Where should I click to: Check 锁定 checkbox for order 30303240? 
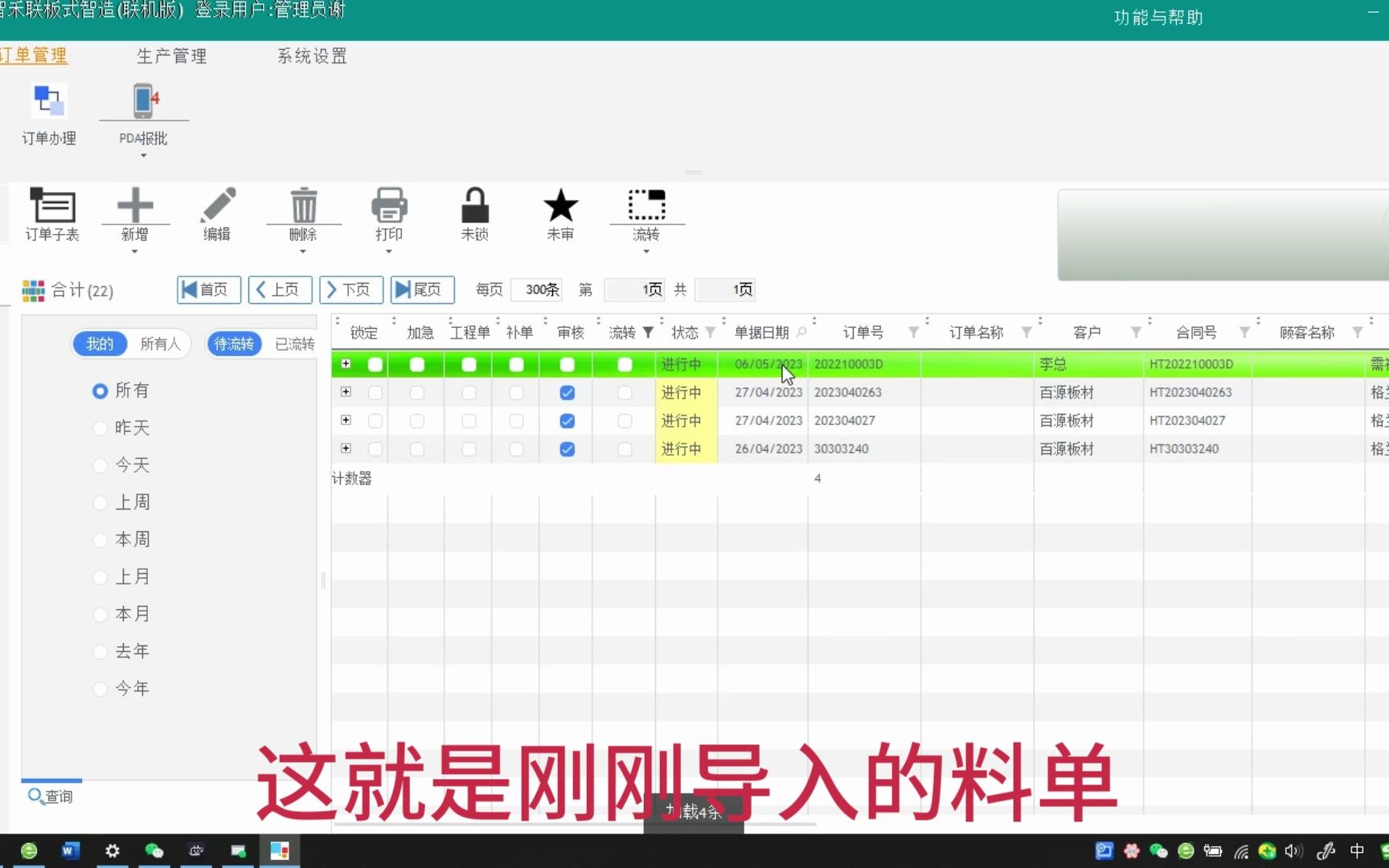(375, 449)
